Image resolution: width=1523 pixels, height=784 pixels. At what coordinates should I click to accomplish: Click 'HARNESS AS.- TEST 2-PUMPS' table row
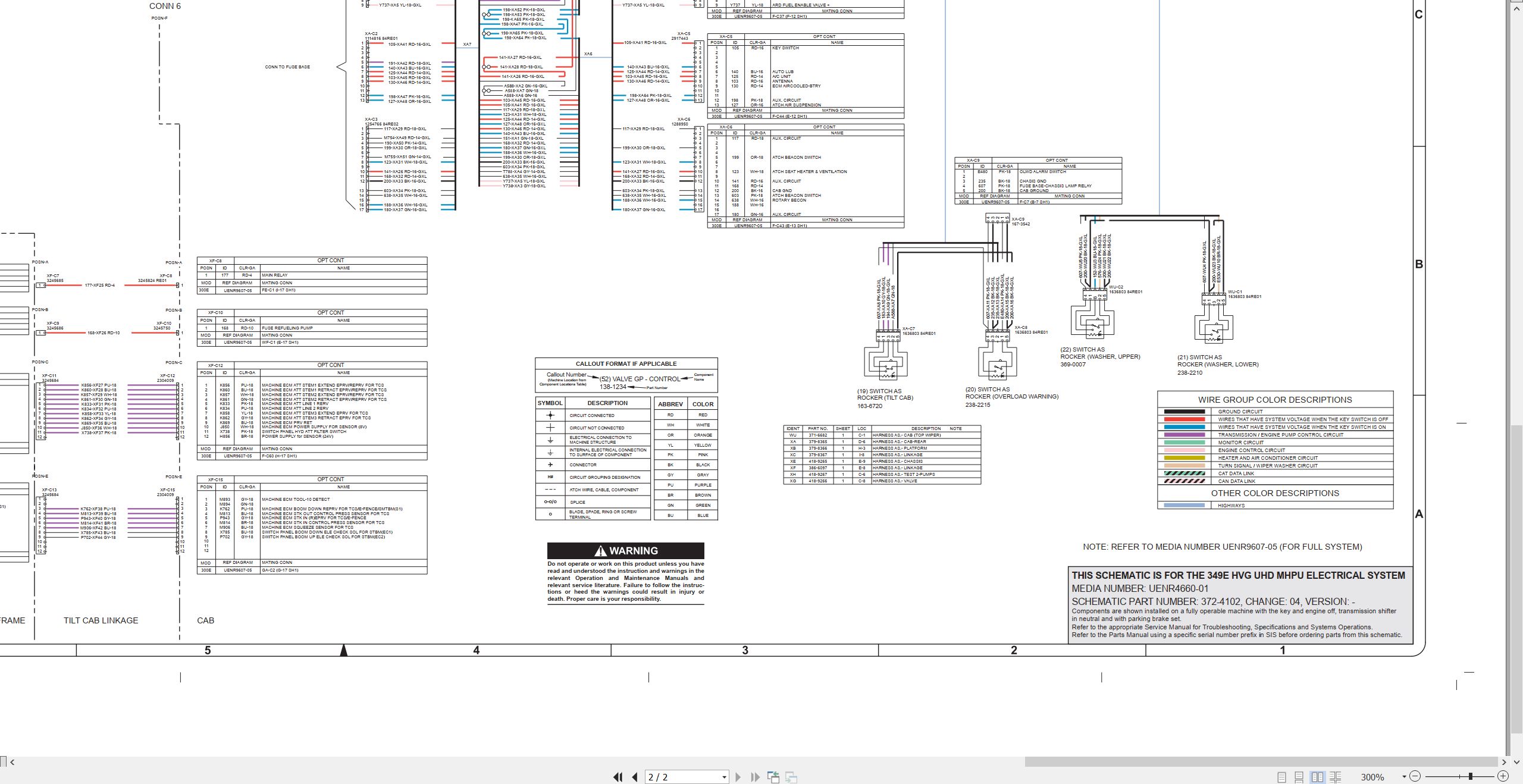pos(882,474)
